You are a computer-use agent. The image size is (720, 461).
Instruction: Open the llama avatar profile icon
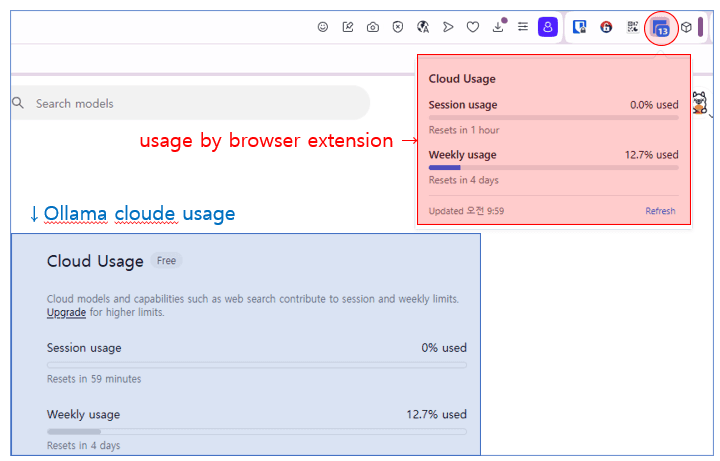pos(699,102)
